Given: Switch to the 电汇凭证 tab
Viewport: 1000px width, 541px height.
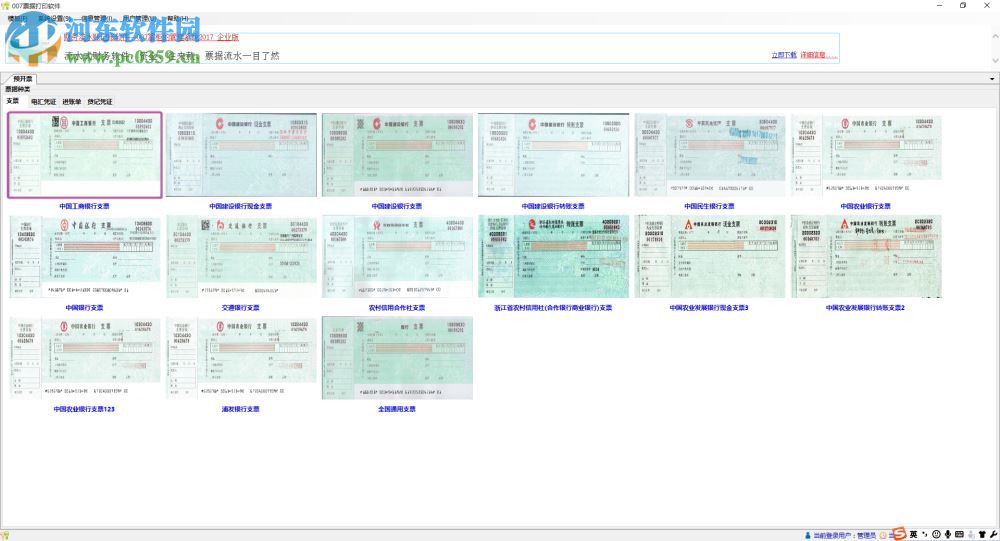Looking at the screenshot, I should (43, 101).
